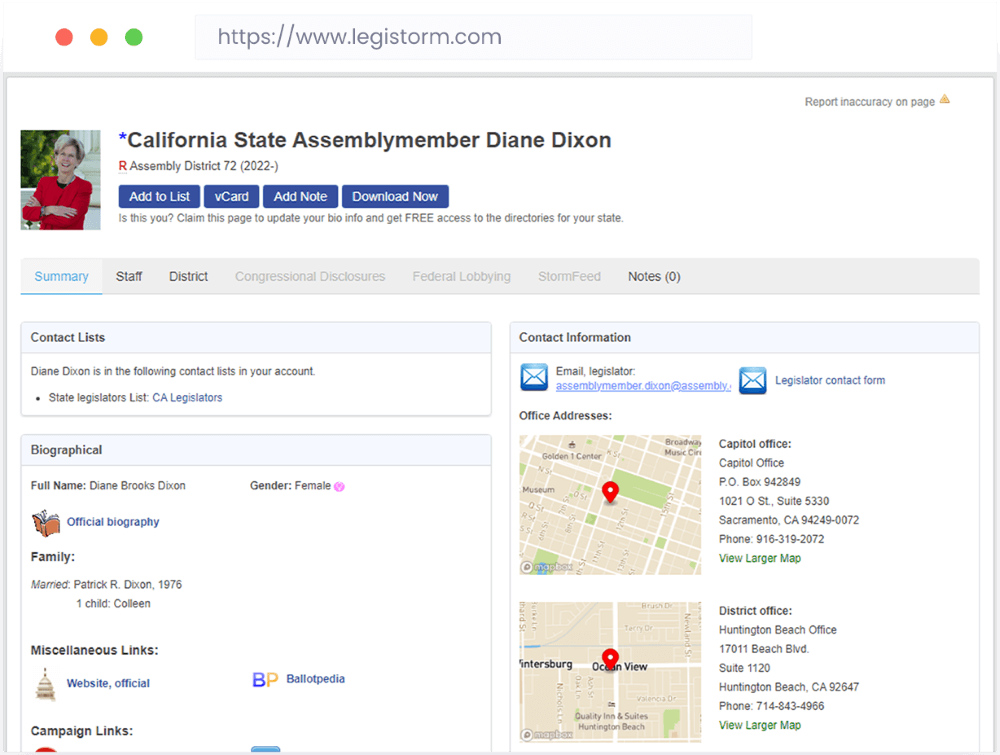Click the red pin on the Sacramento map
Image resolution: width=1000 pixels, height=755 pixels.
point(611,492)
